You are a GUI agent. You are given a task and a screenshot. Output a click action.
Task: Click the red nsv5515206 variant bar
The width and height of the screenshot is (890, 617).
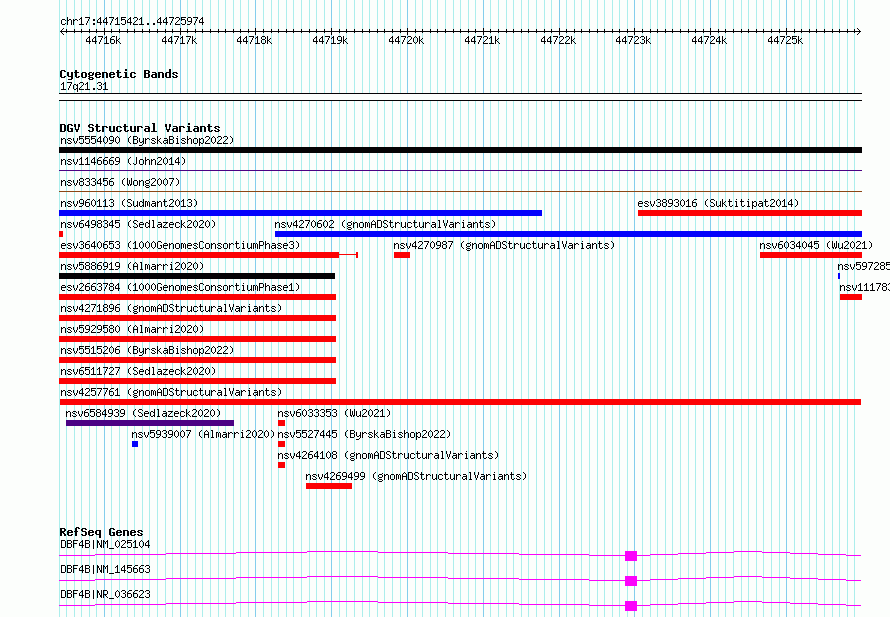coord(198,360)
